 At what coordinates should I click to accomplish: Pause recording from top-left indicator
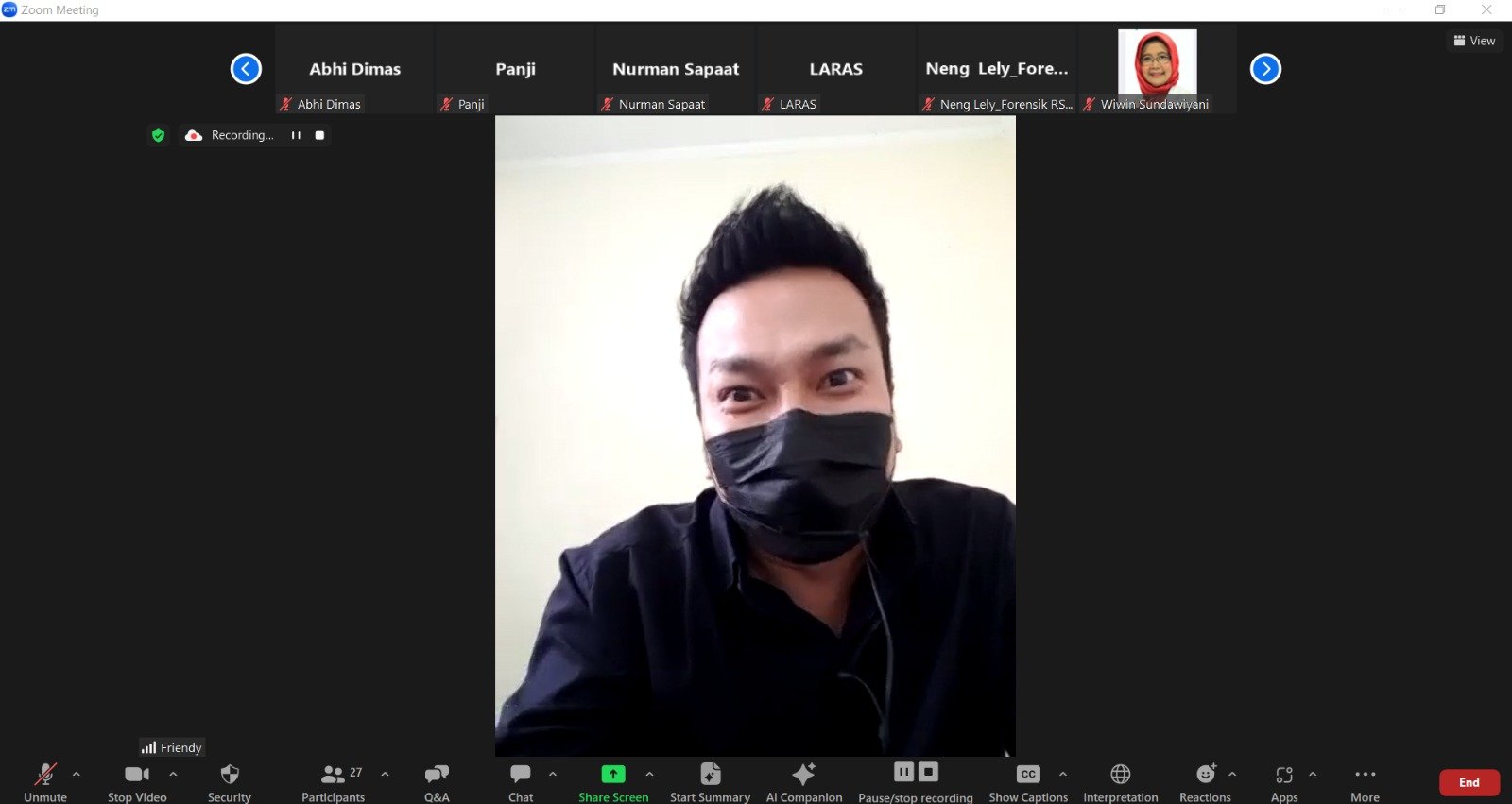[x=296, y=135]
